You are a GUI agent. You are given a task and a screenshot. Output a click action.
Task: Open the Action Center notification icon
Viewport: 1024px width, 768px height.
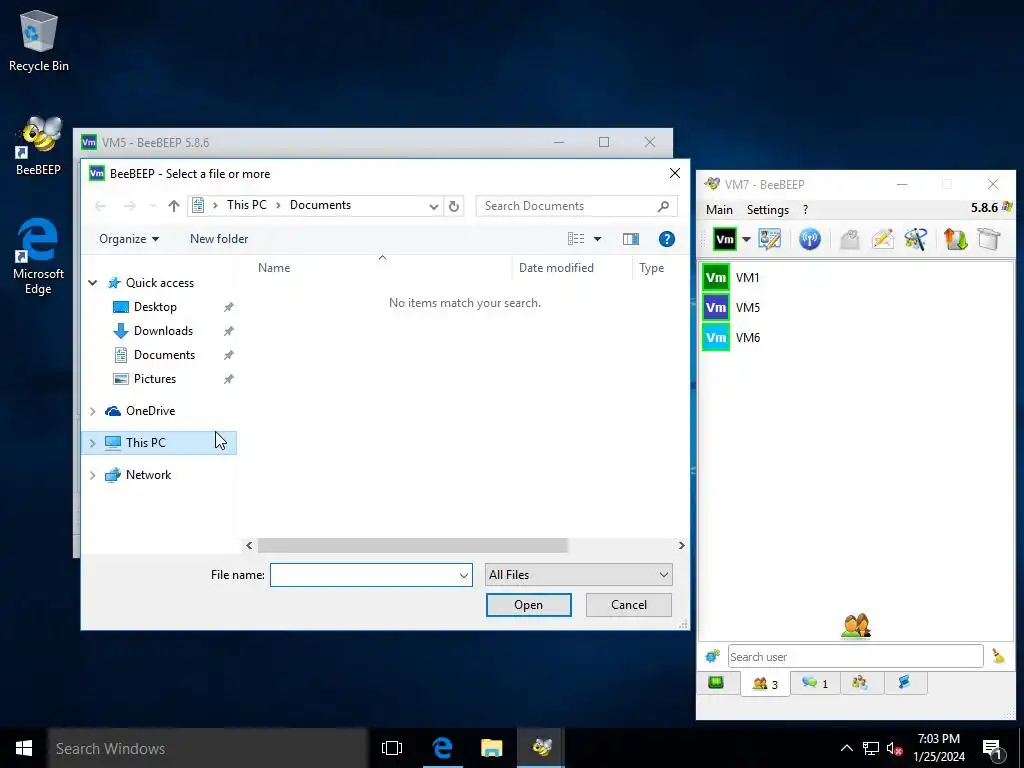993,749
